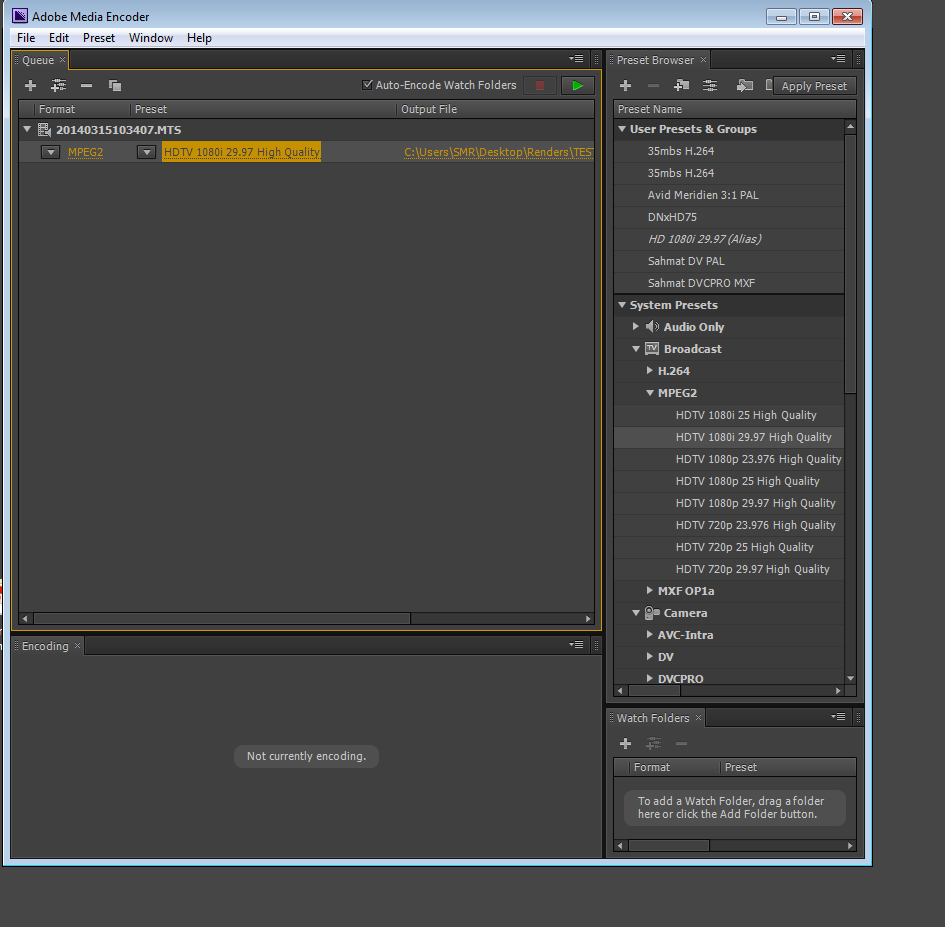
Task: Select DNxHD75 user preset
Action: [729, 217]
